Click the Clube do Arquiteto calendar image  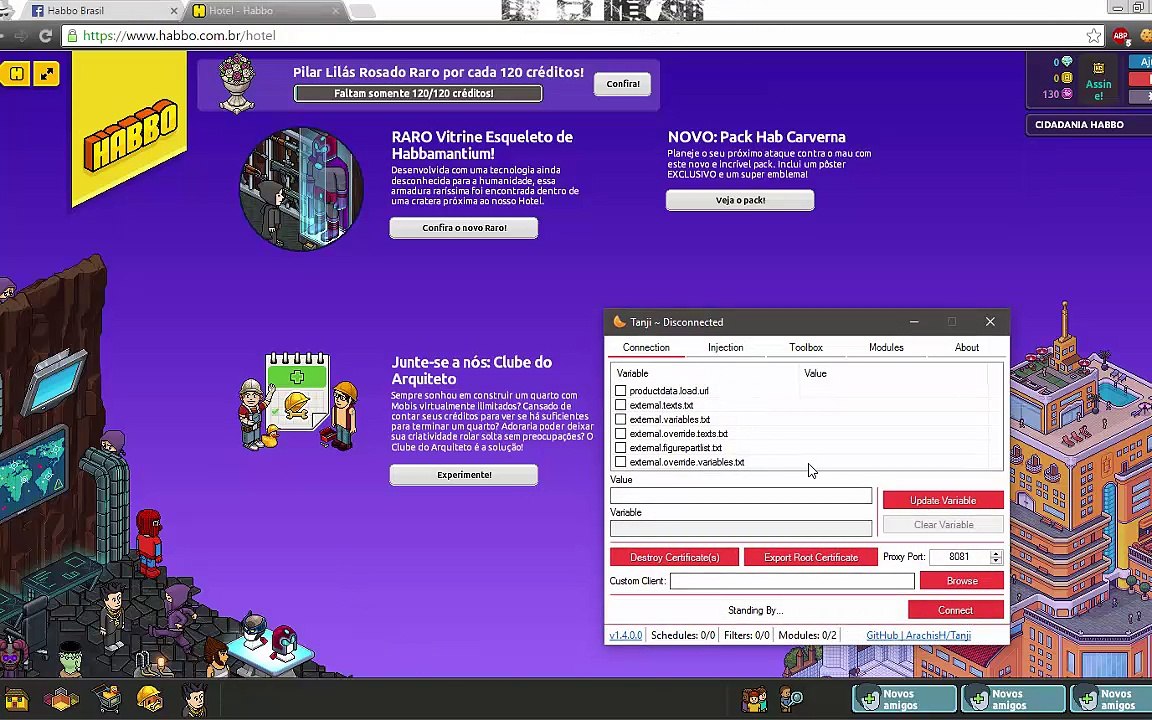click(x=298, y=401)
